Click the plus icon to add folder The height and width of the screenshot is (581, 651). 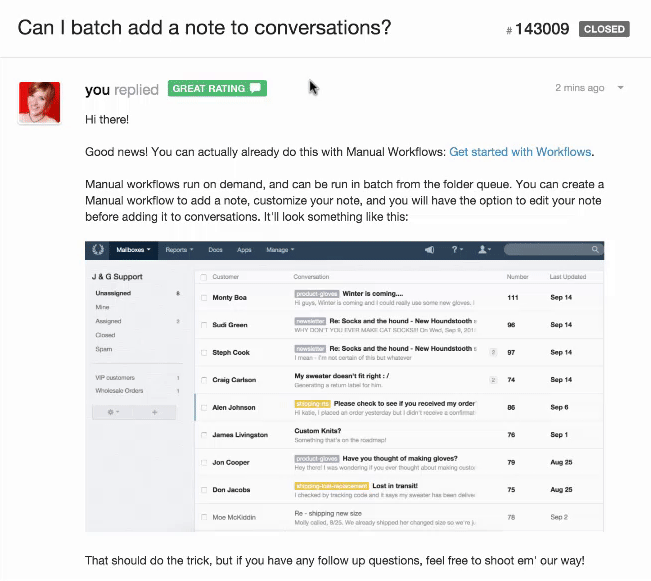coord(155,412)
